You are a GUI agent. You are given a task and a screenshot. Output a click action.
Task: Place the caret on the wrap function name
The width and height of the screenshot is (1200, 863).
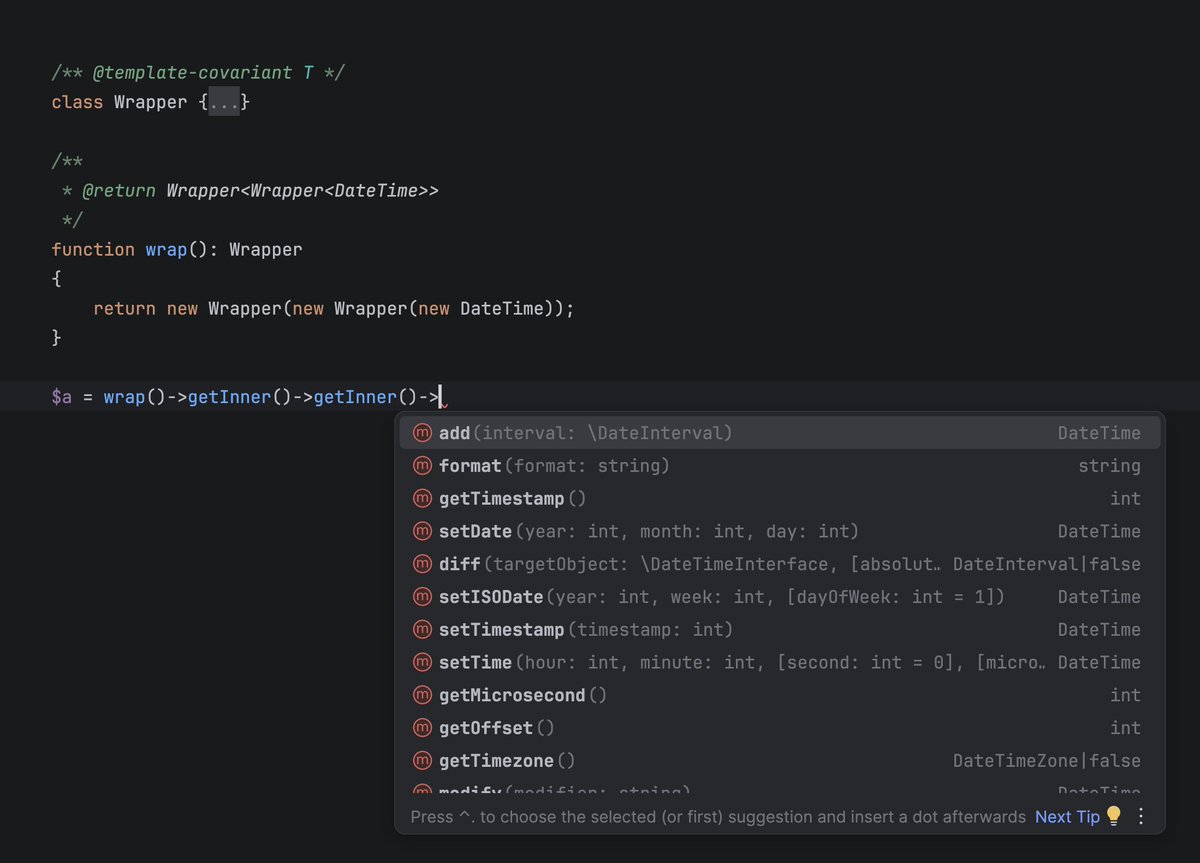pyautogui.click(x=166, y=249)
